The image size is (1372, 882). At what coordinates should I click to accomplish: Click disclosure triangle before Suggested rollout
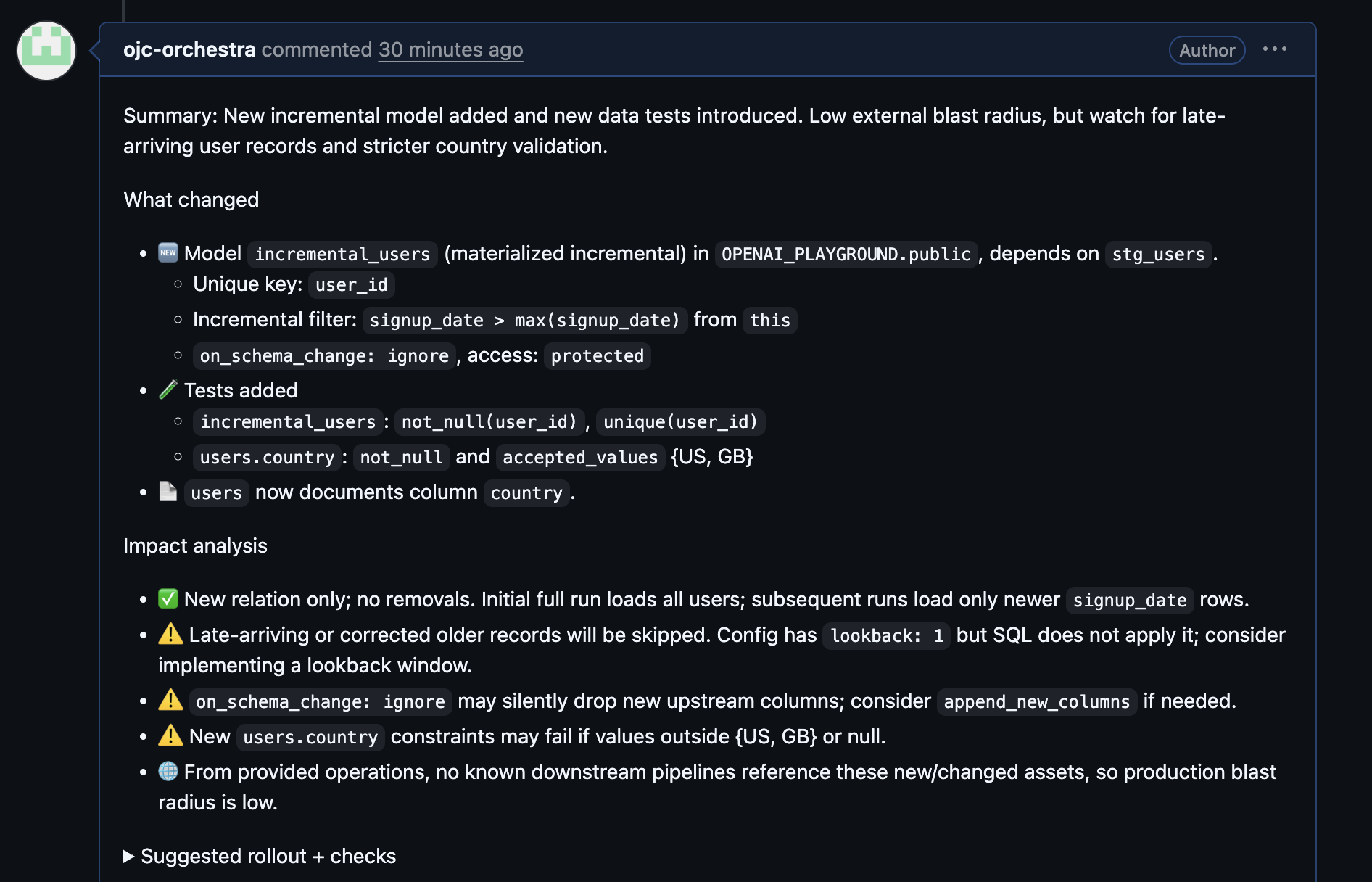click(130, 856)
